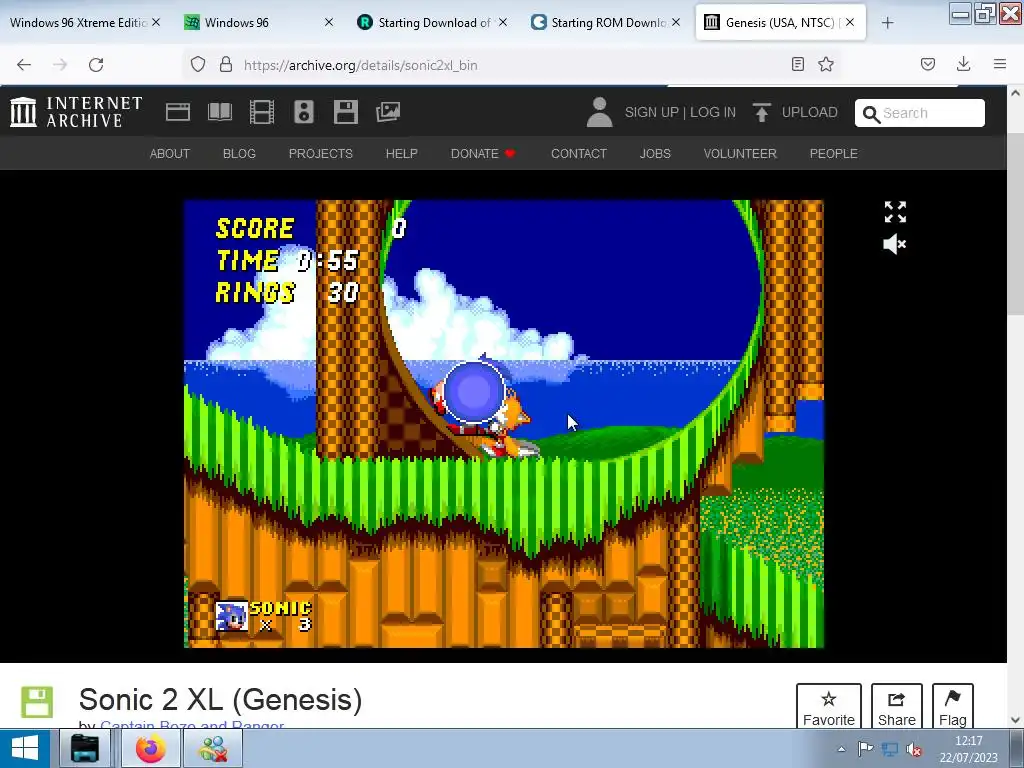Reload the current page
Viewport: 1024px width, 768px height.
(x=96, y=65)
